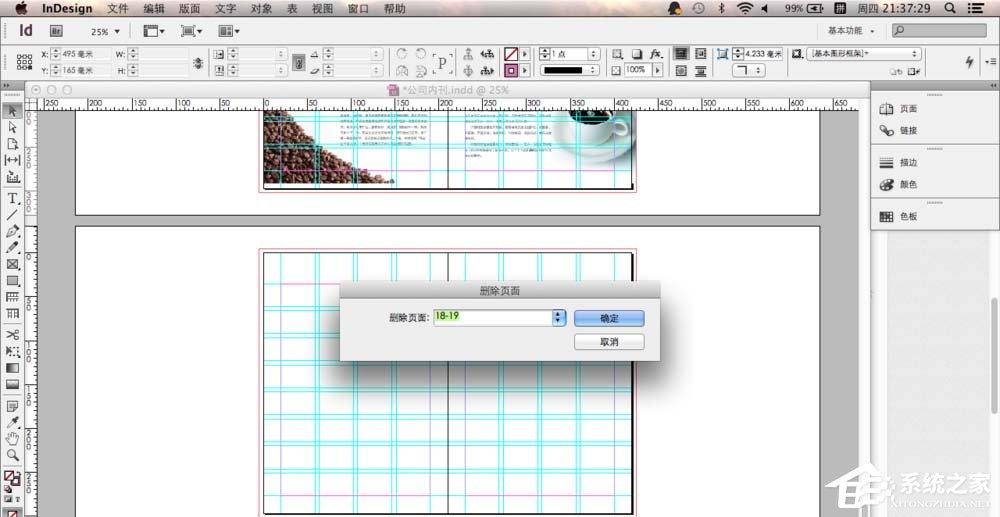Open the 文件 menu

tap(117, 8)
